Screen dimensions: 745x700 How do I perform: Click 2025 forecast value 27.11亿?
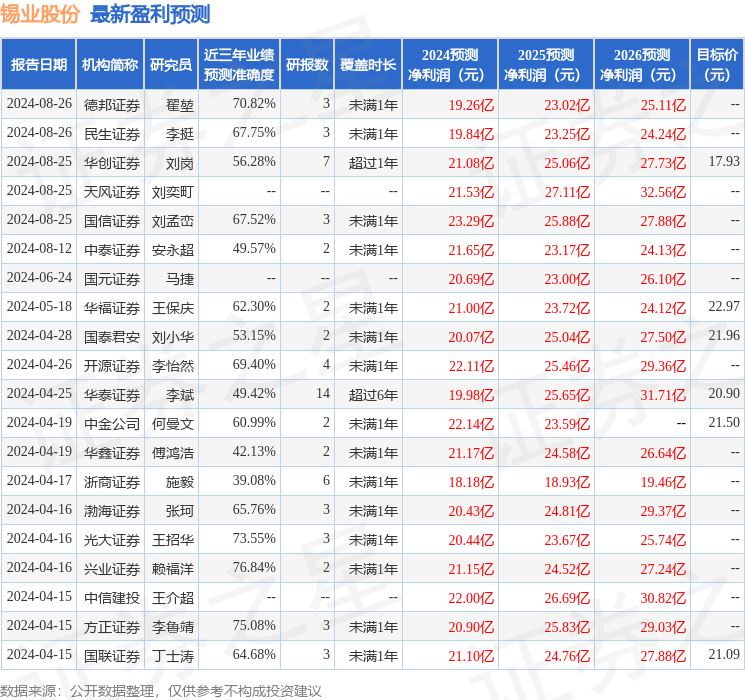pos(567,192)
